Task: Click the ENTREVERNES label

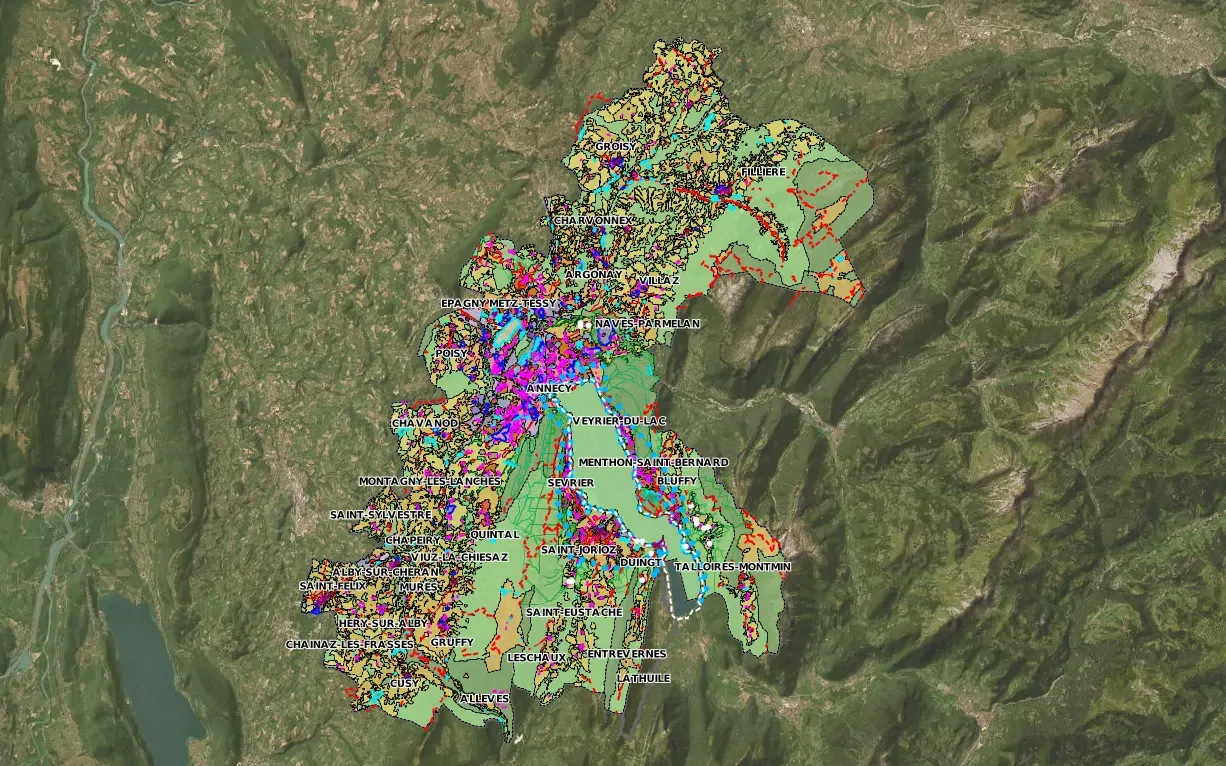Action: [626, 654]
